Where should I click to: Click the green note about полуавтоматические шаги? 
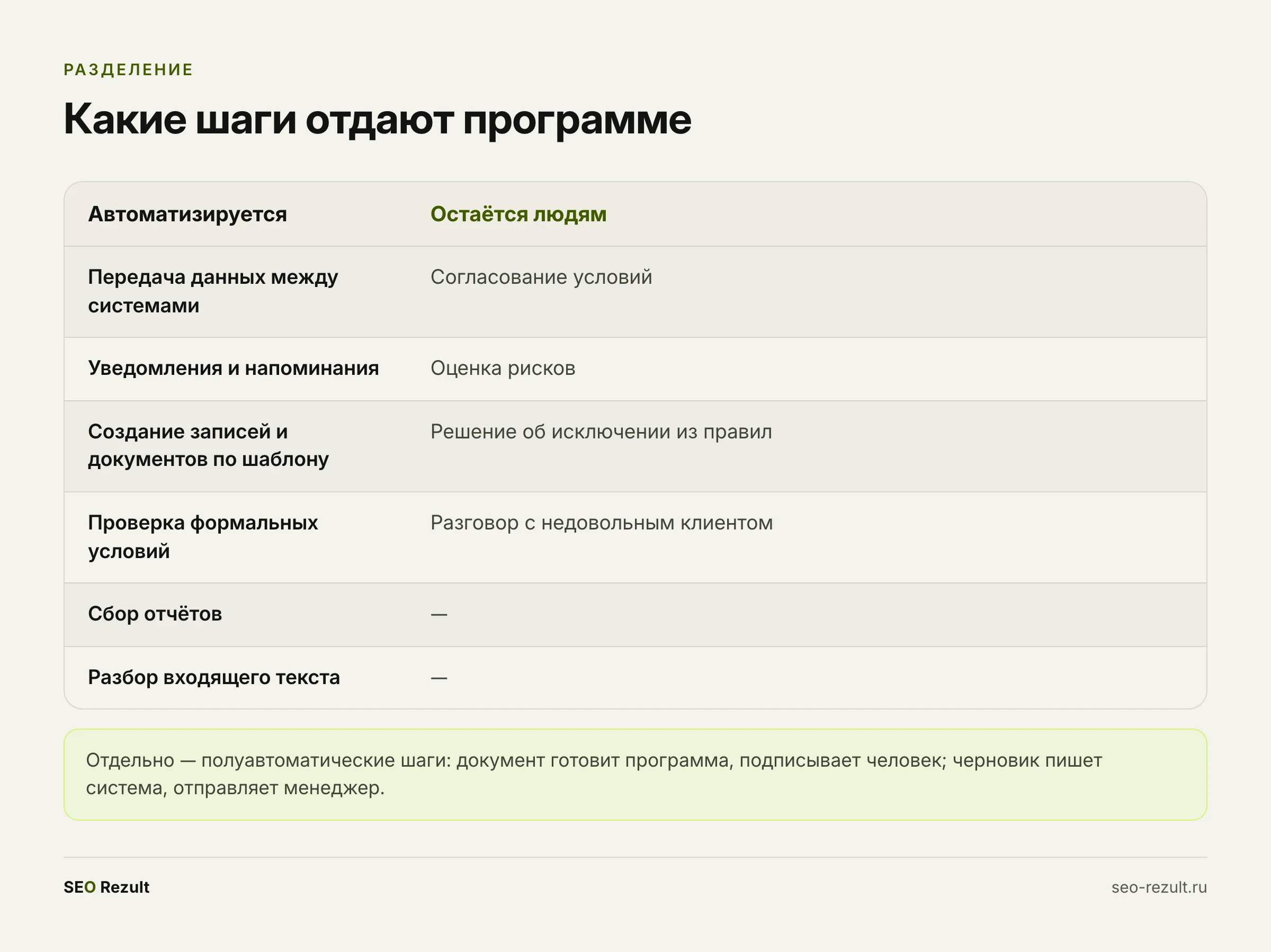(x=635, y=775)
